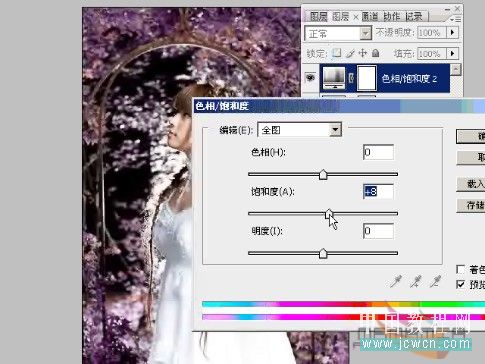Switch to the 记录 tab
This screenshot has width=485, height=364.
point(414,16)
